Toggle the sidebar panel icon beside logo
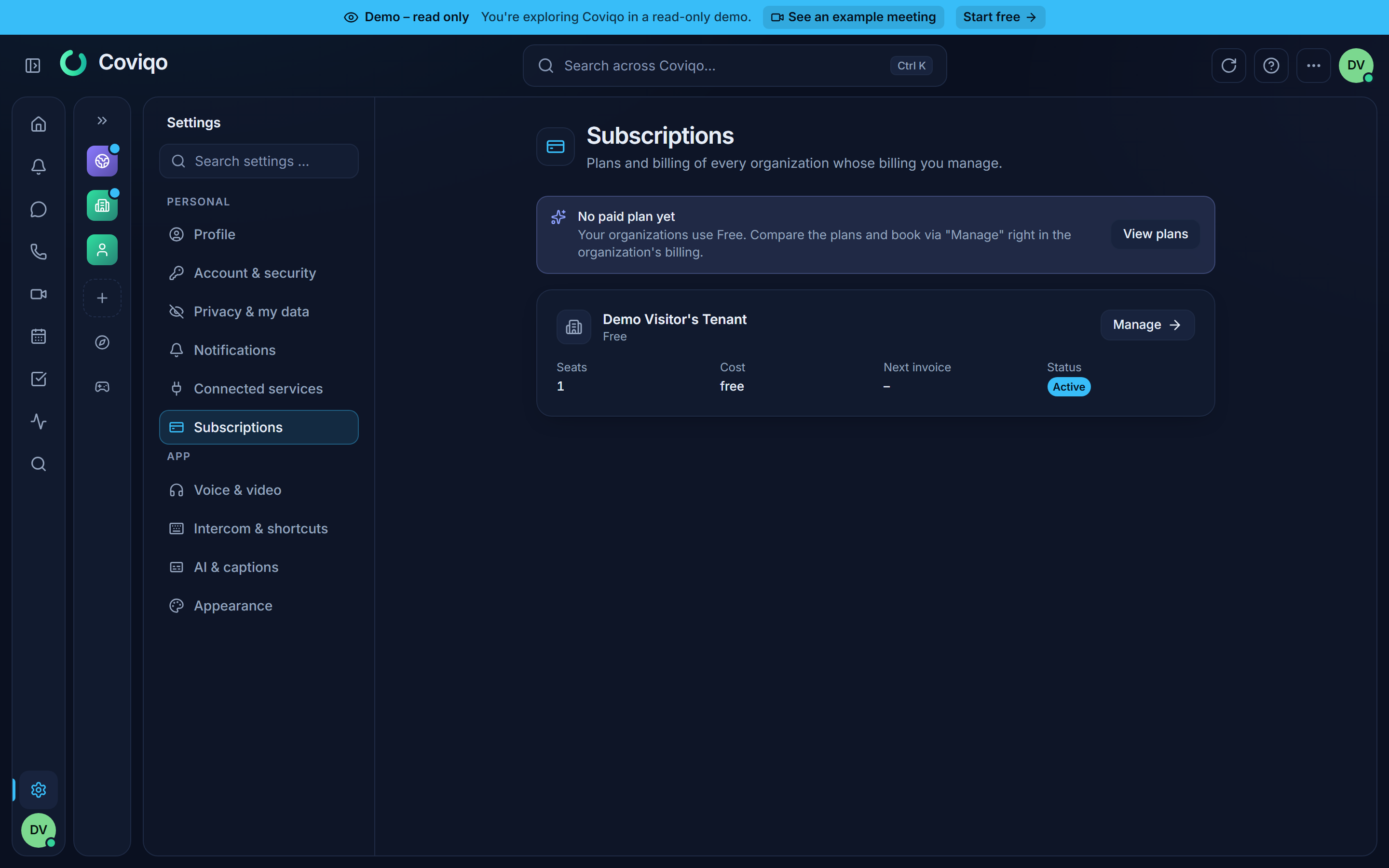 pyautogui.click(x=33, y=66)
